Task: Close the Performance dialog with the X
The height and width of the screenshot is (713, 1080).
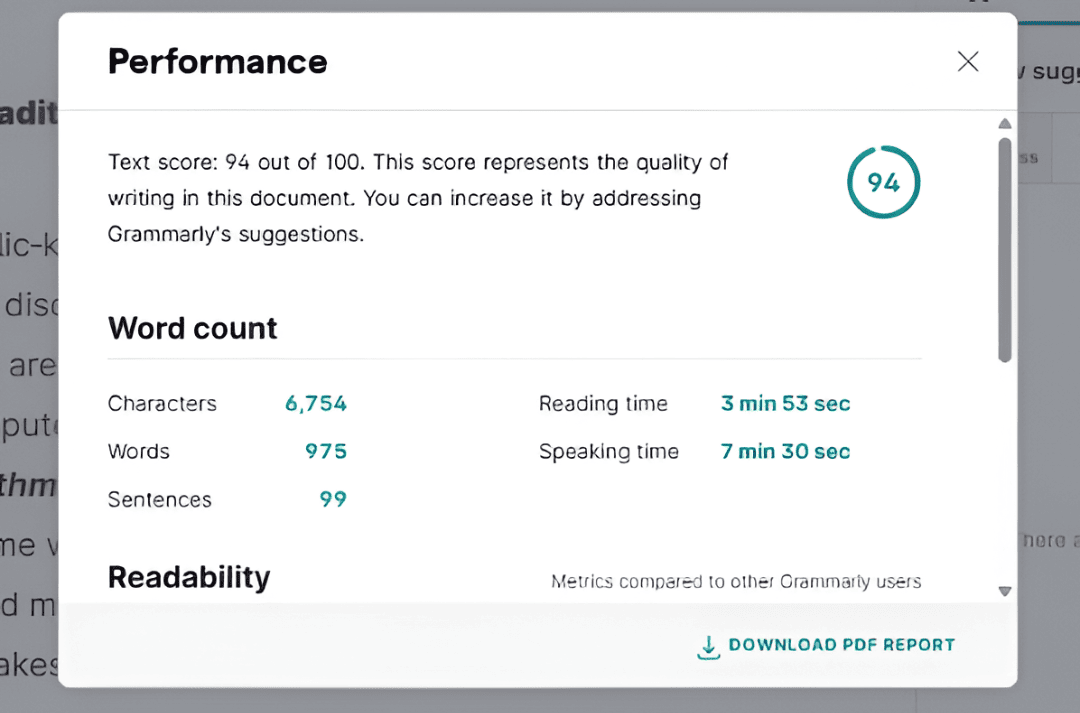Action: point(967,62)
